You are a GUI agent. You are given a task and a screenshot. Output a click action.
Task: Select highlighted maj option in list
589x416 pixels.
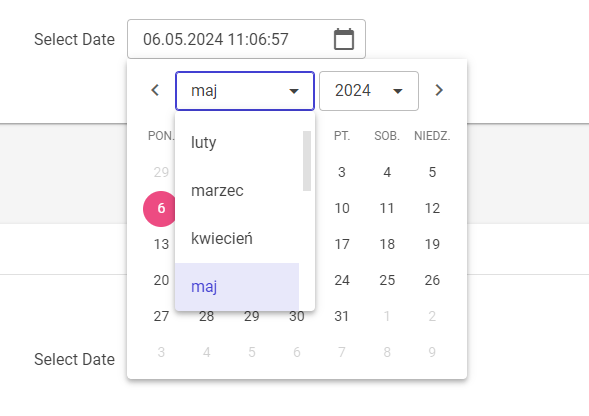[x=237, y=287]
